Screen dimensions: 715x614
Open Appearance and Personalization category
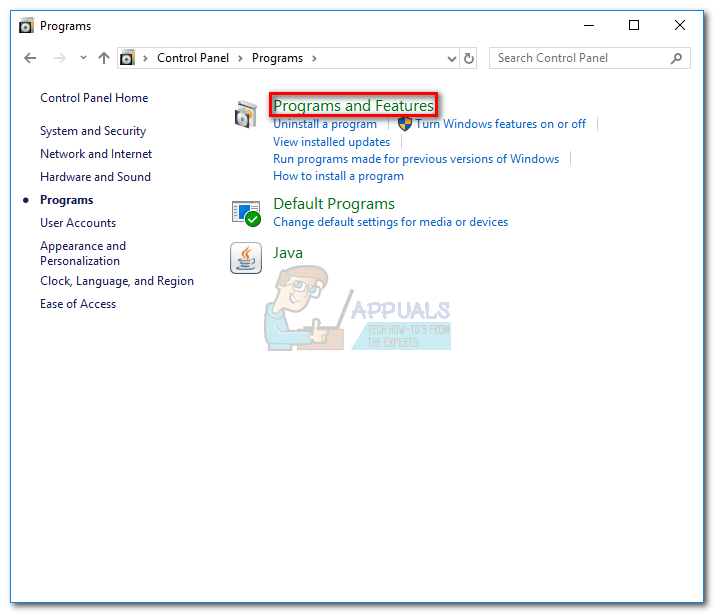(83, 253)
